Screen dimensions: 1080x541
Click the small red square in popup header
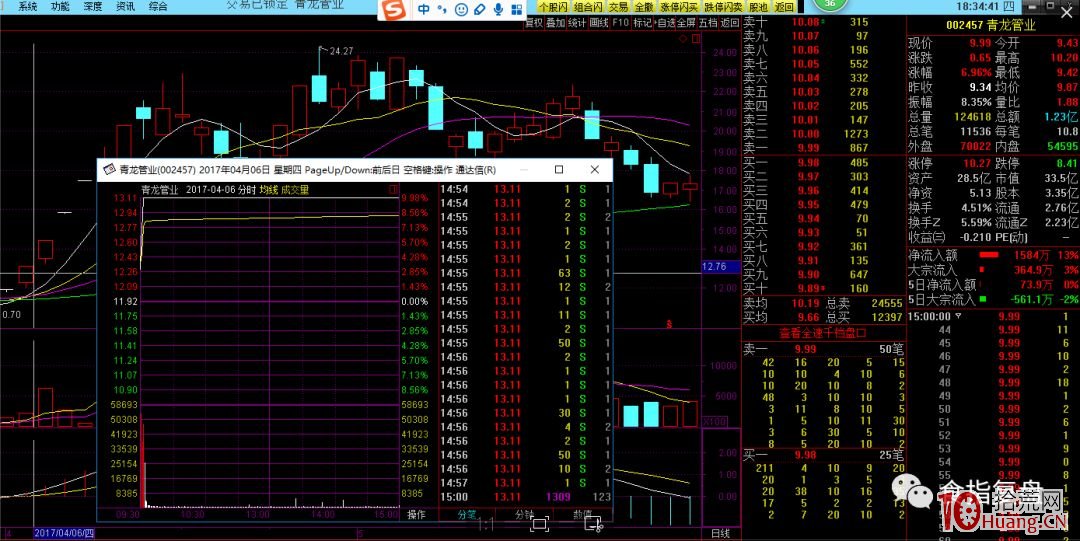coord(393,190)
